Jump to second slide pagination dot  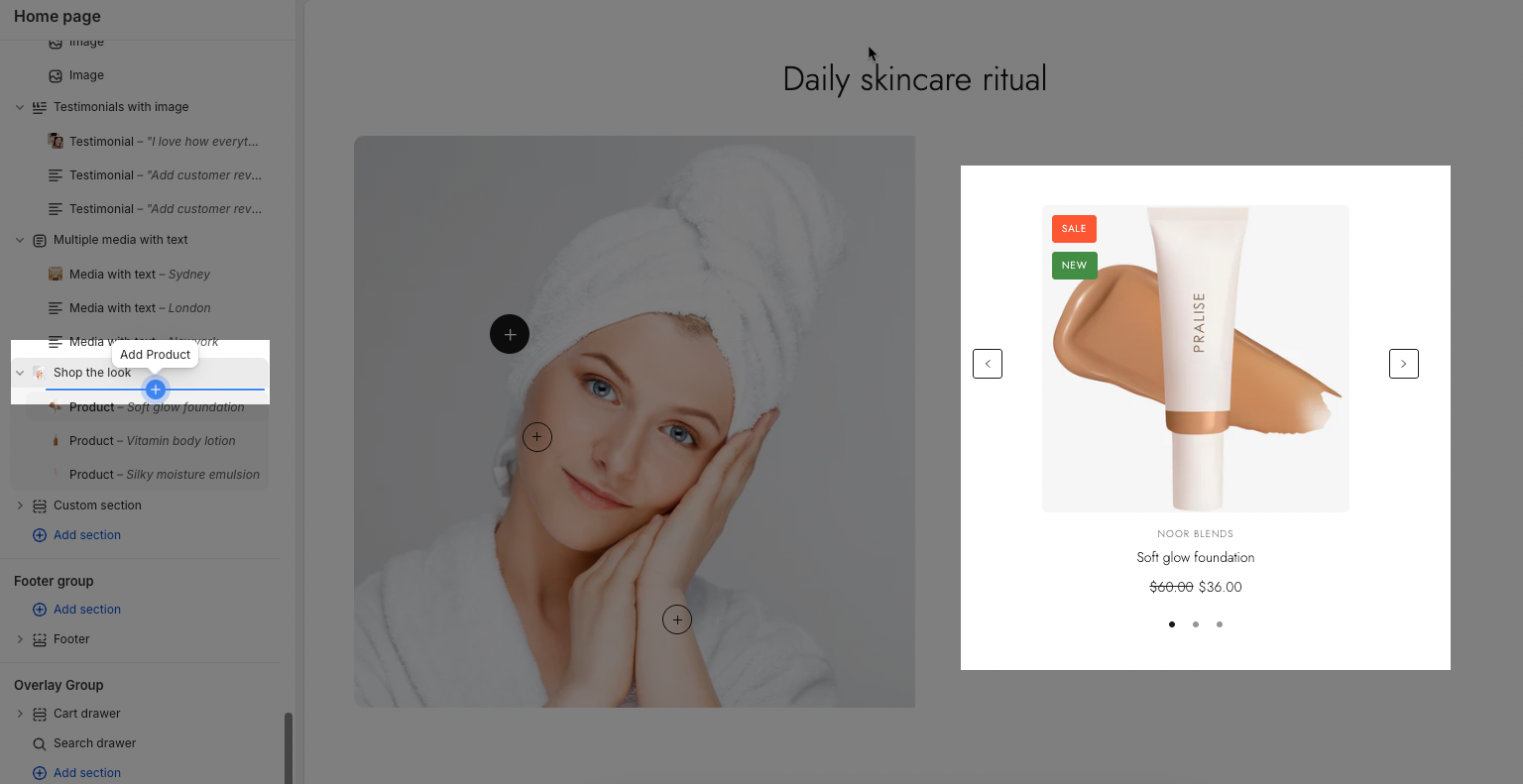(1196, 624)
